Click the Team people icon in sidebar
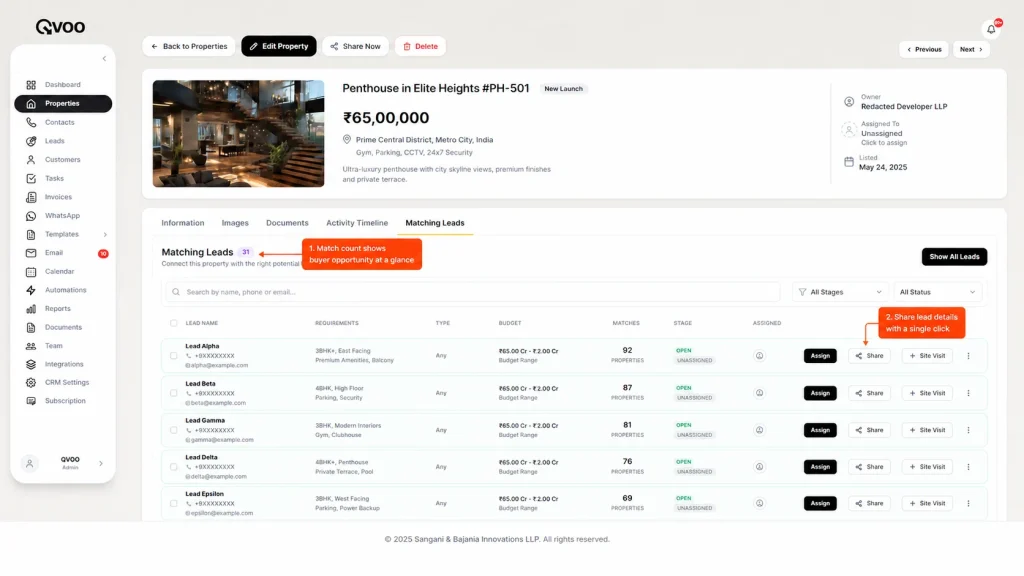This screenshot has height=576, width=1024. [31, 346]
